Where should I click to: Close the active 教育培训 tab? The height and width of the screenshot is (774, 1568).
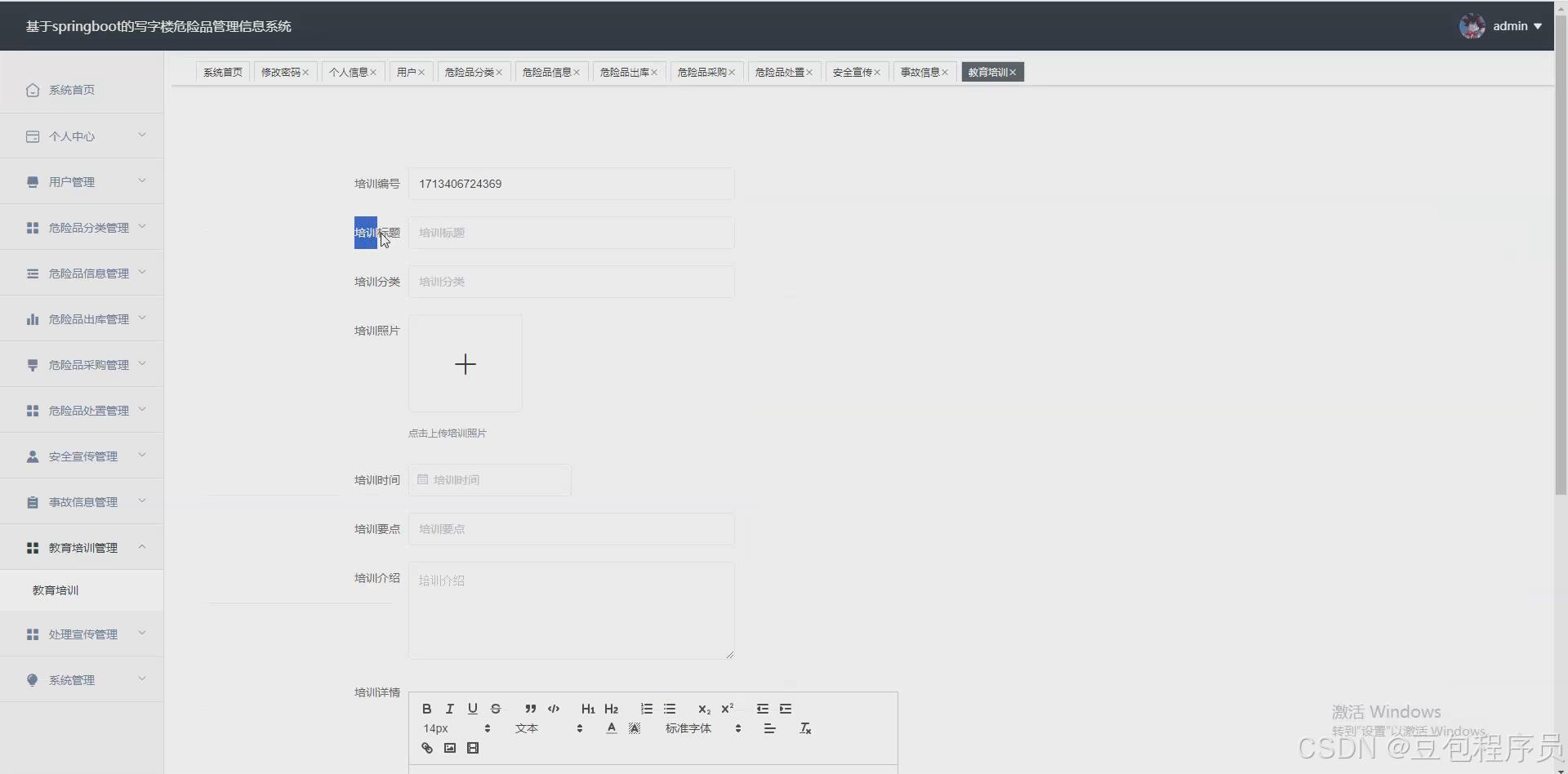pos(1013,73)
